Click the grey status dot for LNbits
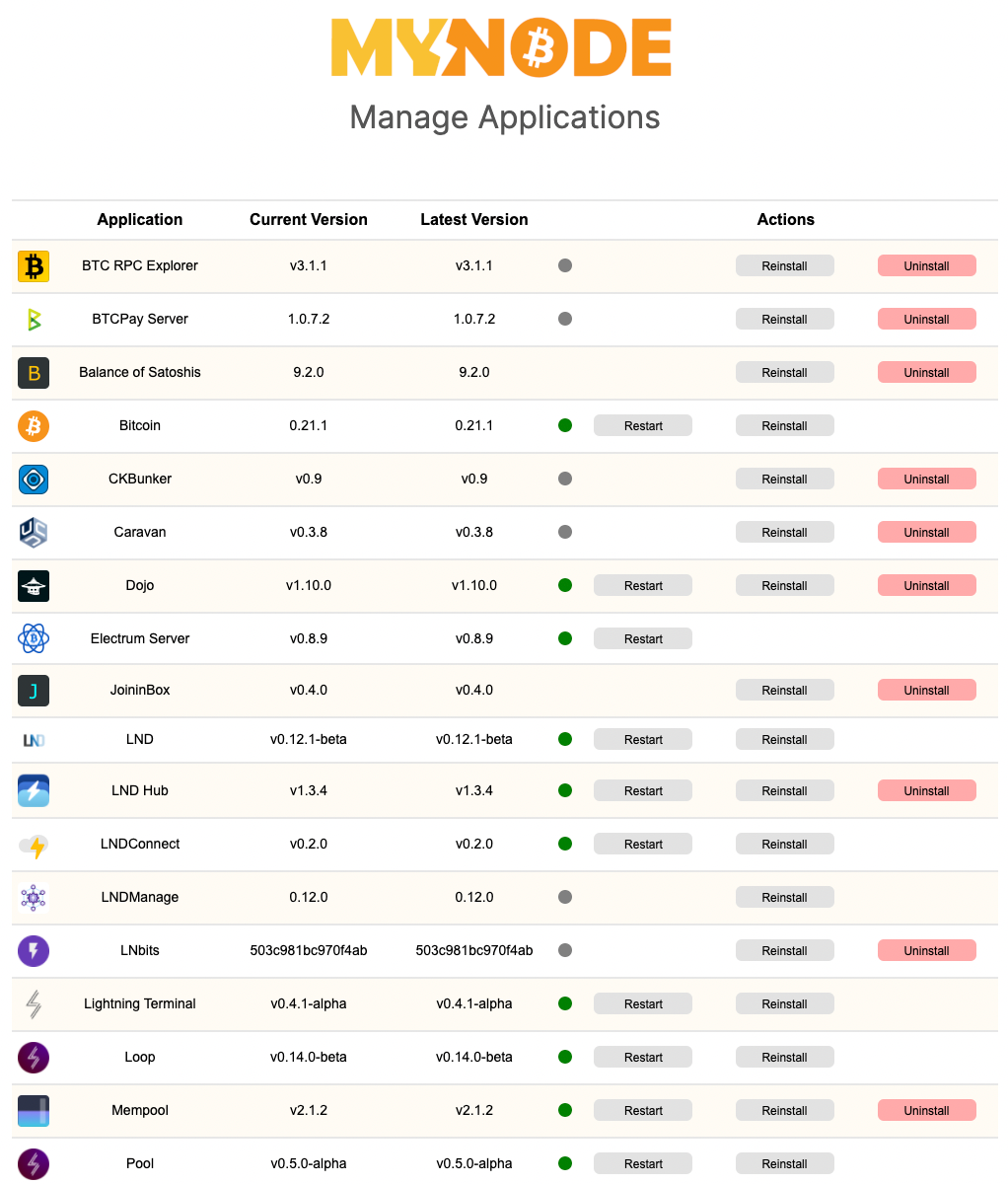 pyautogui.click(x=565, y=951)
